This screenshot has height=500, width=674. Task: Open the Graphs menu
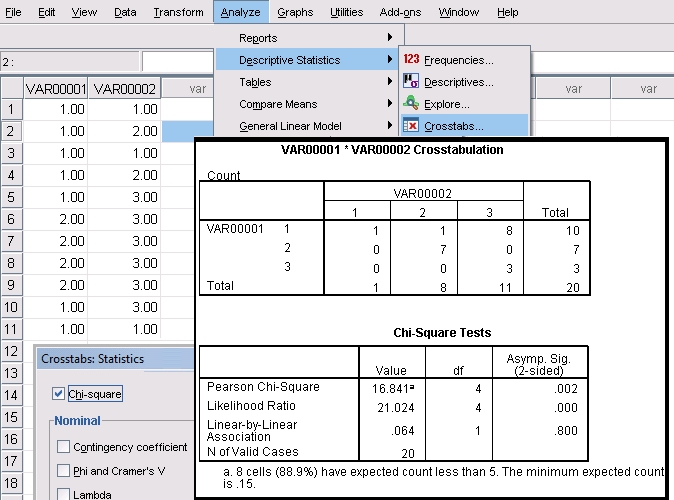(295, 12)
